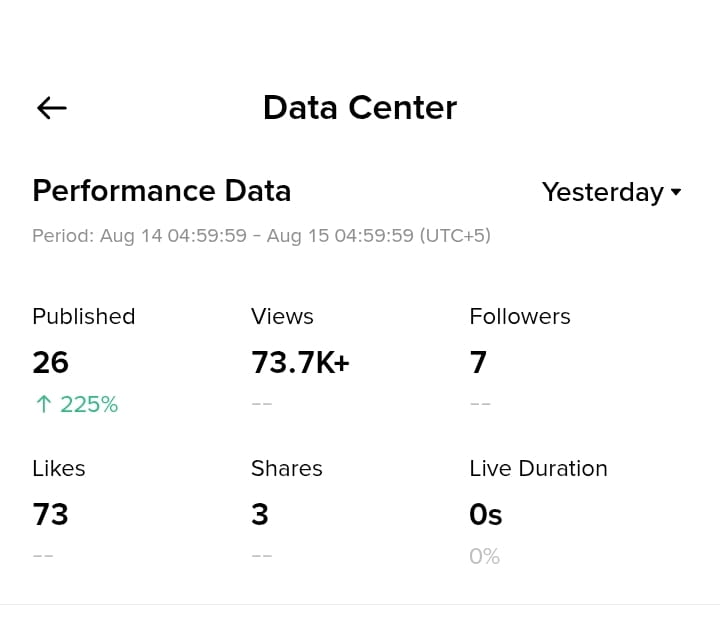
Task: Tap the Likes metric label
Action: (59, 468)
